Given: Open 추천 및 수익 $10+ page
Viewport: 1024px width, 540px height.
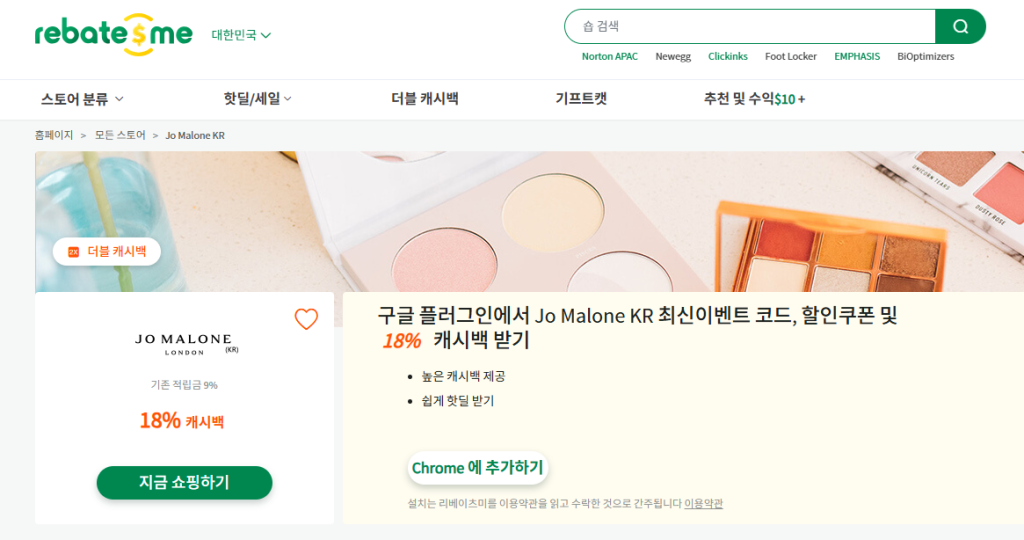Looking at the screenshot, I should coord(754,99).
